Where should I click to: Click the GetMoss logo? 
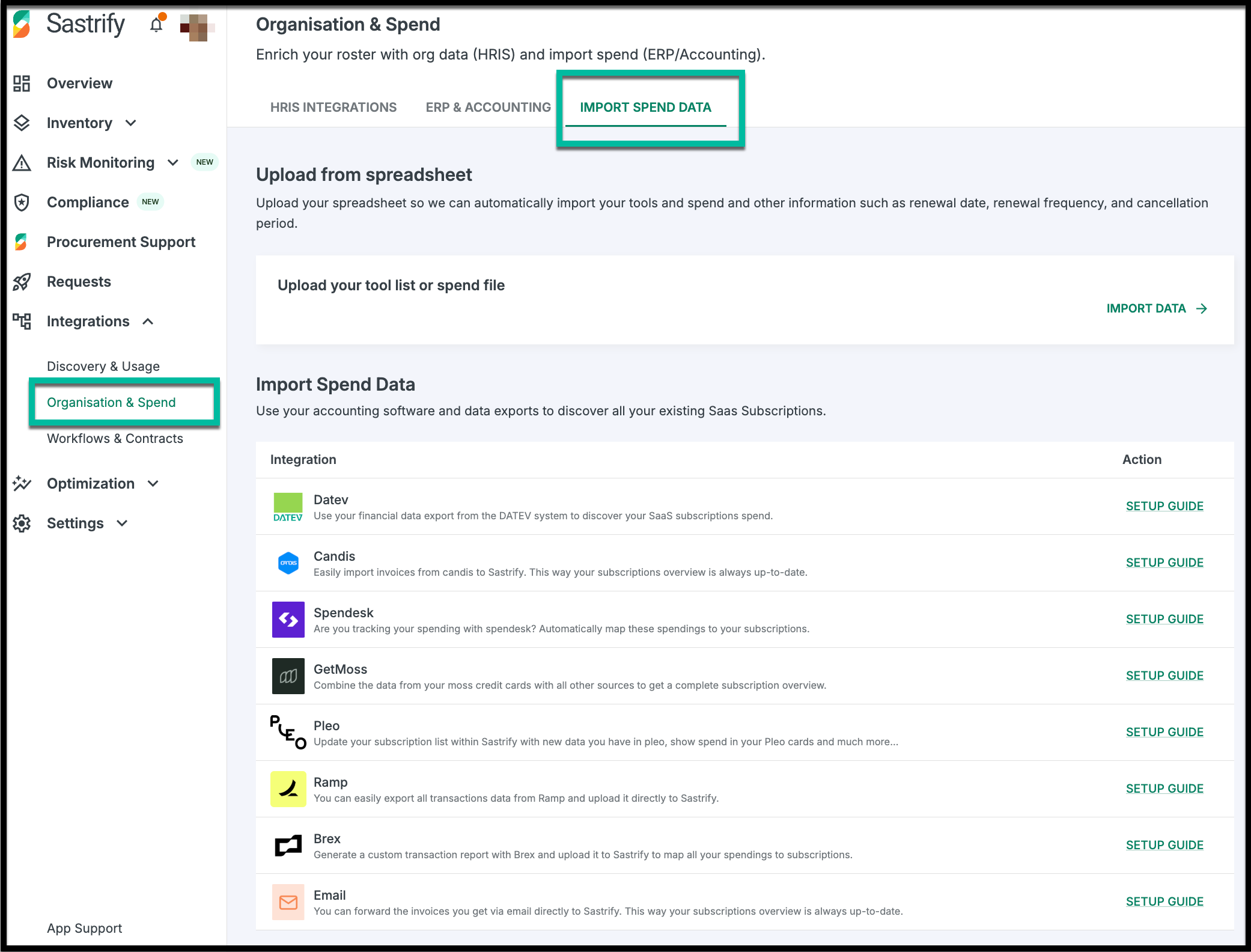[x=288, y=676]
